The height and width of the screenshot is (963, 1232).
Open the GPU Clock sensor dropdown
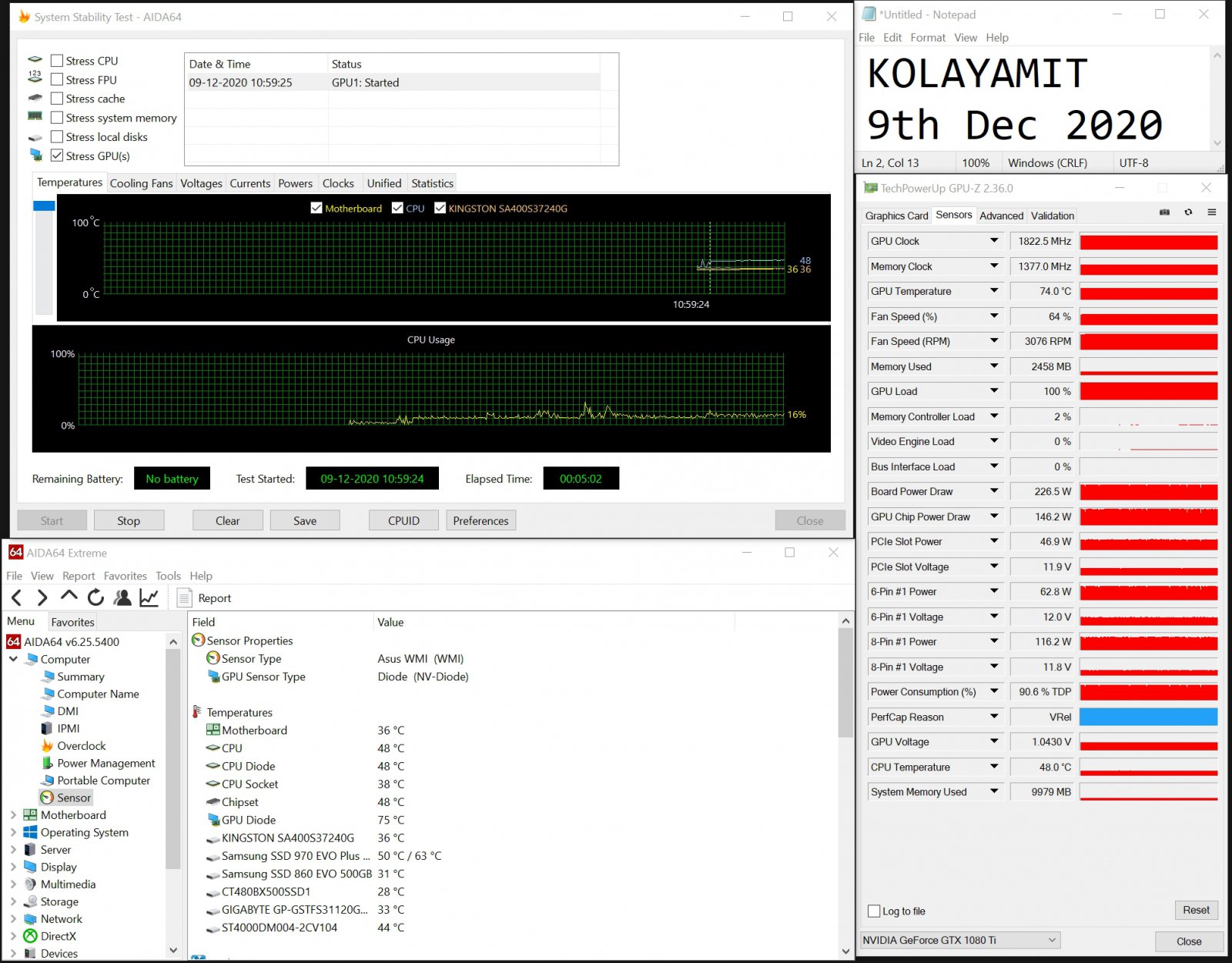994,241
